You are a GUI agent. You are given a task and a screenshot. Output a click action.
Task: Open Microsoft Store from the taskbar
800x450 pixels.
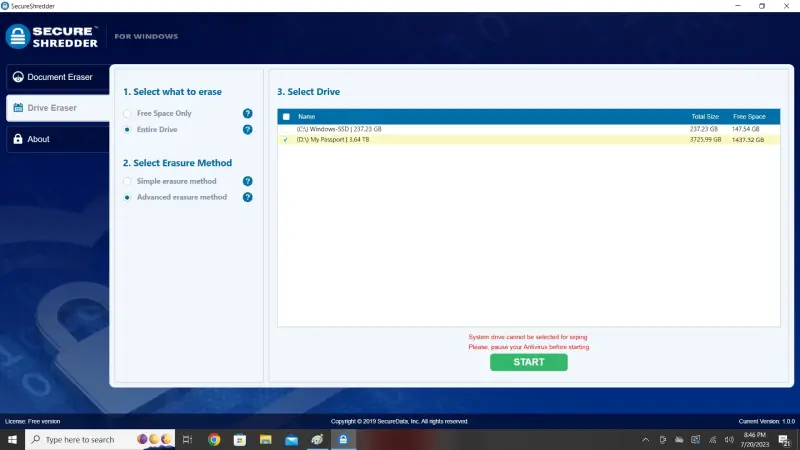coord(240,439)
